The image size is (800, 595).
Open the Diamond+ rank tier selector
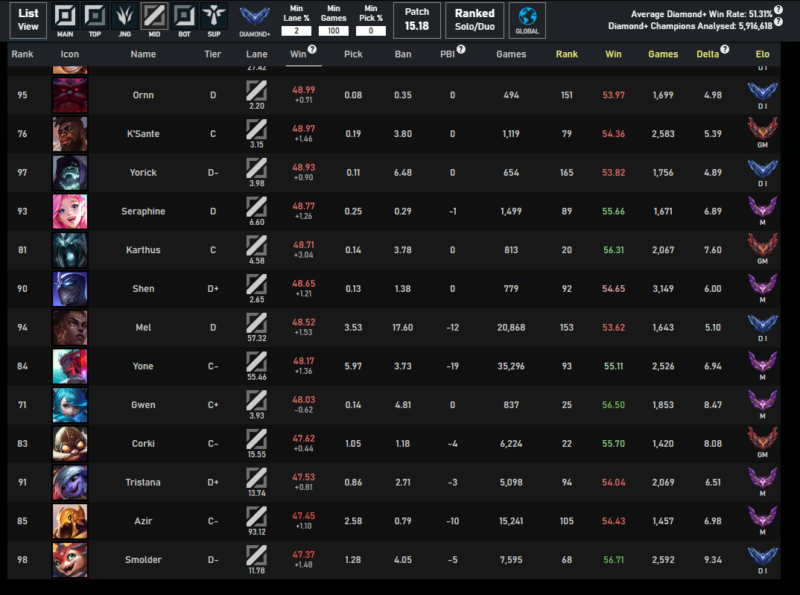255,19
